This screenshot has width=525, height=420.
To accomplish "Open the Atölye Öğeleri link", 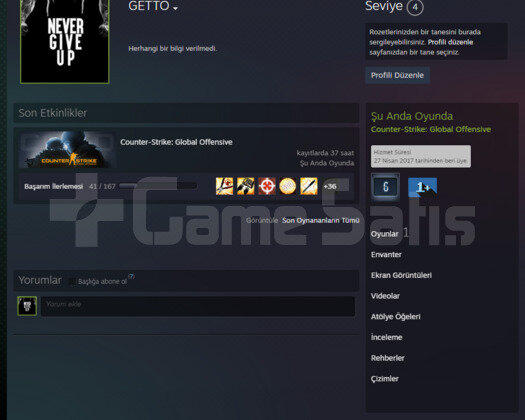I will coord(395,317).
